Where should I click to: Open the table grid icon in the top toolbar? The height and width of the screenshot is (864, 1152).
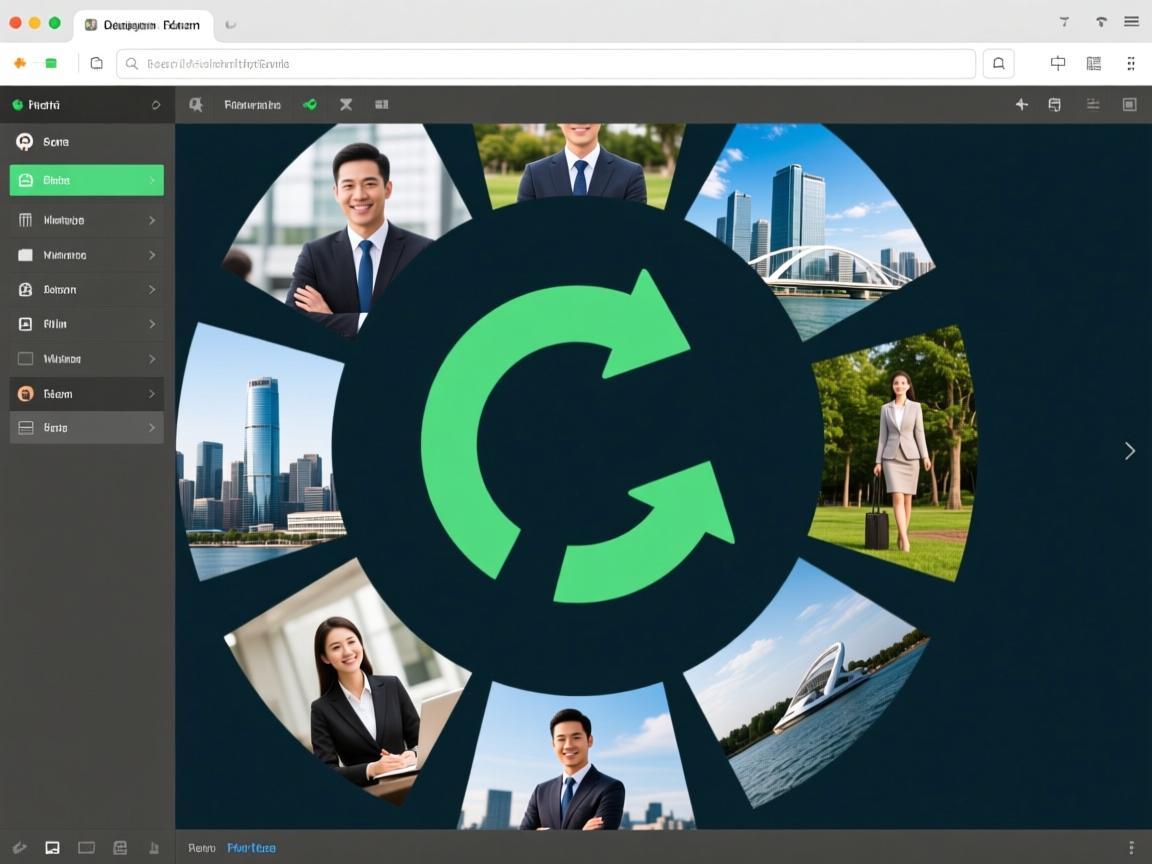(381, 104)
